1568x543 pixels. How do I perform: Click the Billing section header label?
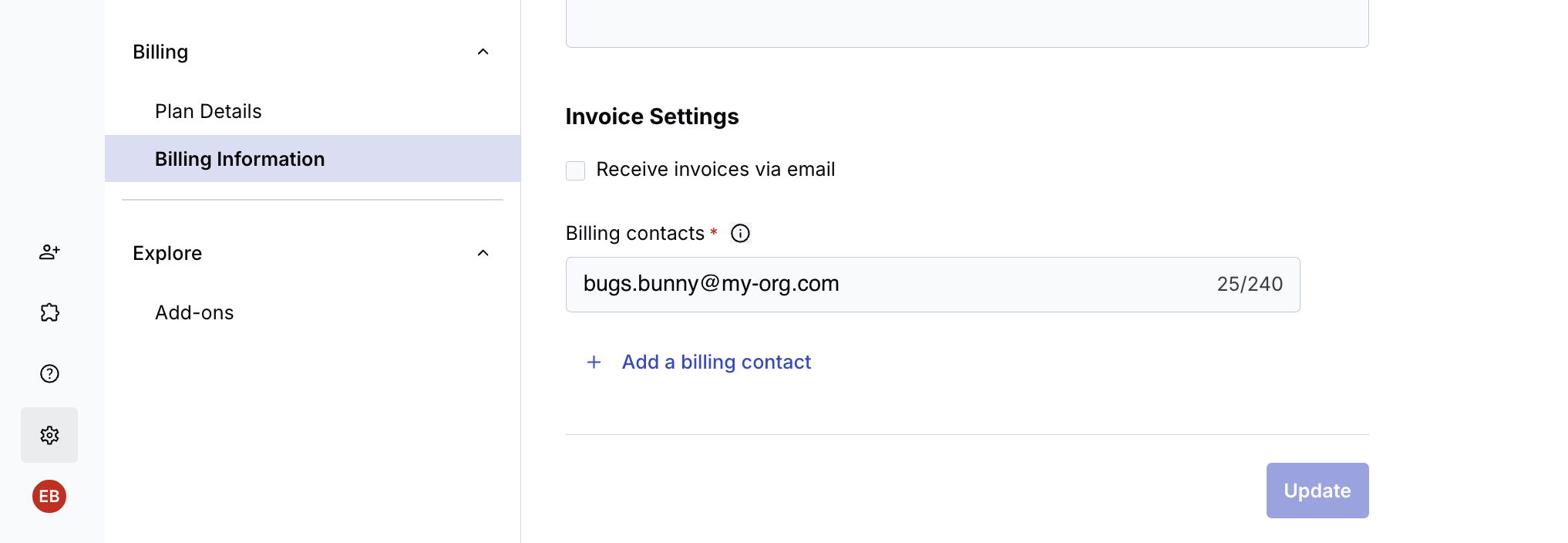click(x=160, y=52)
